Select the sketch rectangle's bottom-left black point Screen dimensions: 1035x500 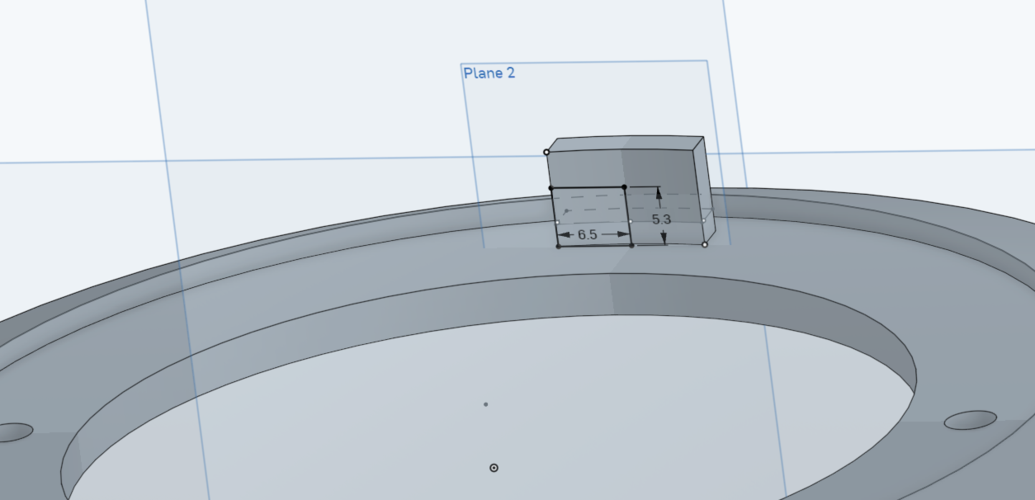tap(558, 246)
